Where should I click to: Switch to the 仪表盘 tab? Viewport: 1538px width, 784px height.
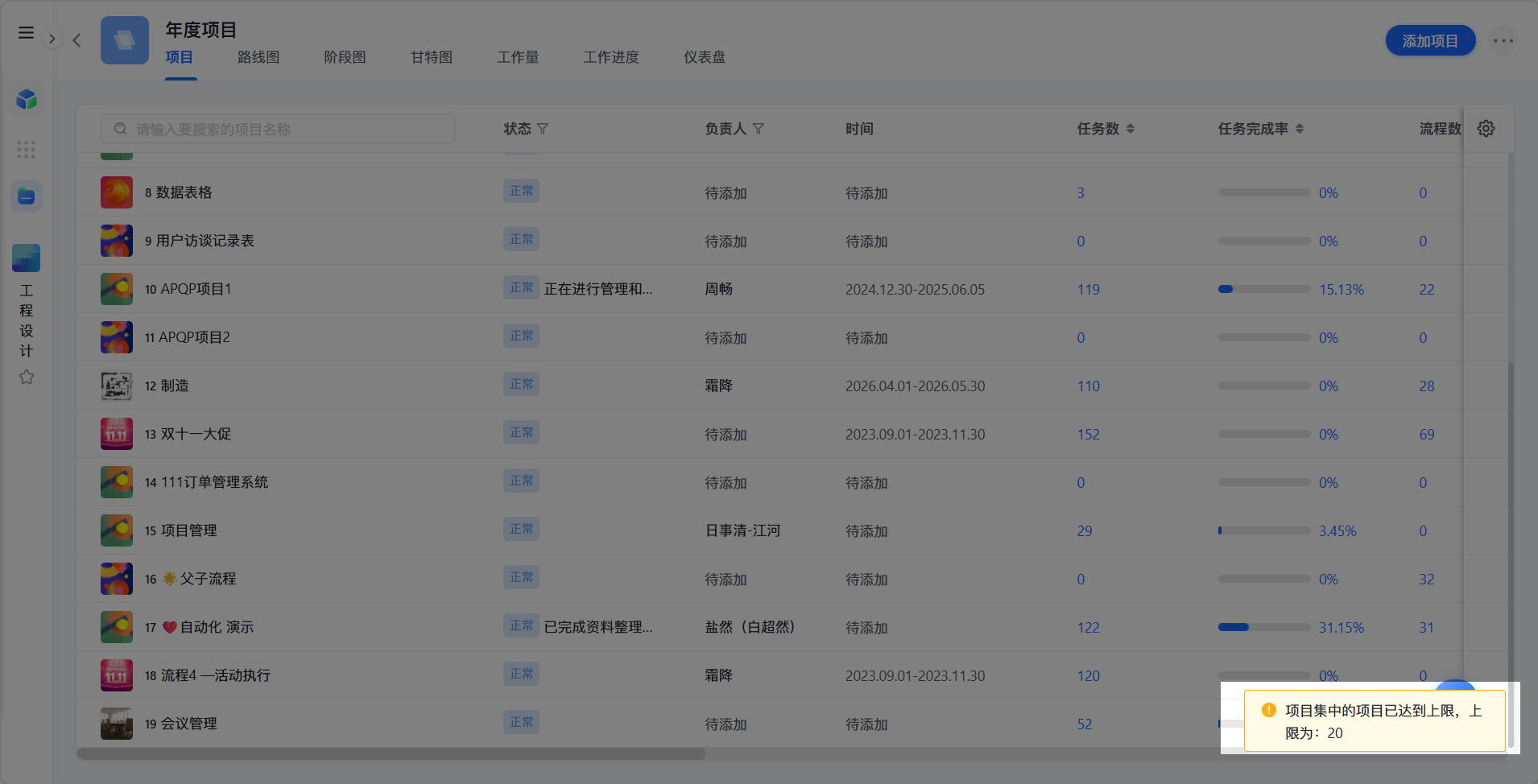[705, 57]
